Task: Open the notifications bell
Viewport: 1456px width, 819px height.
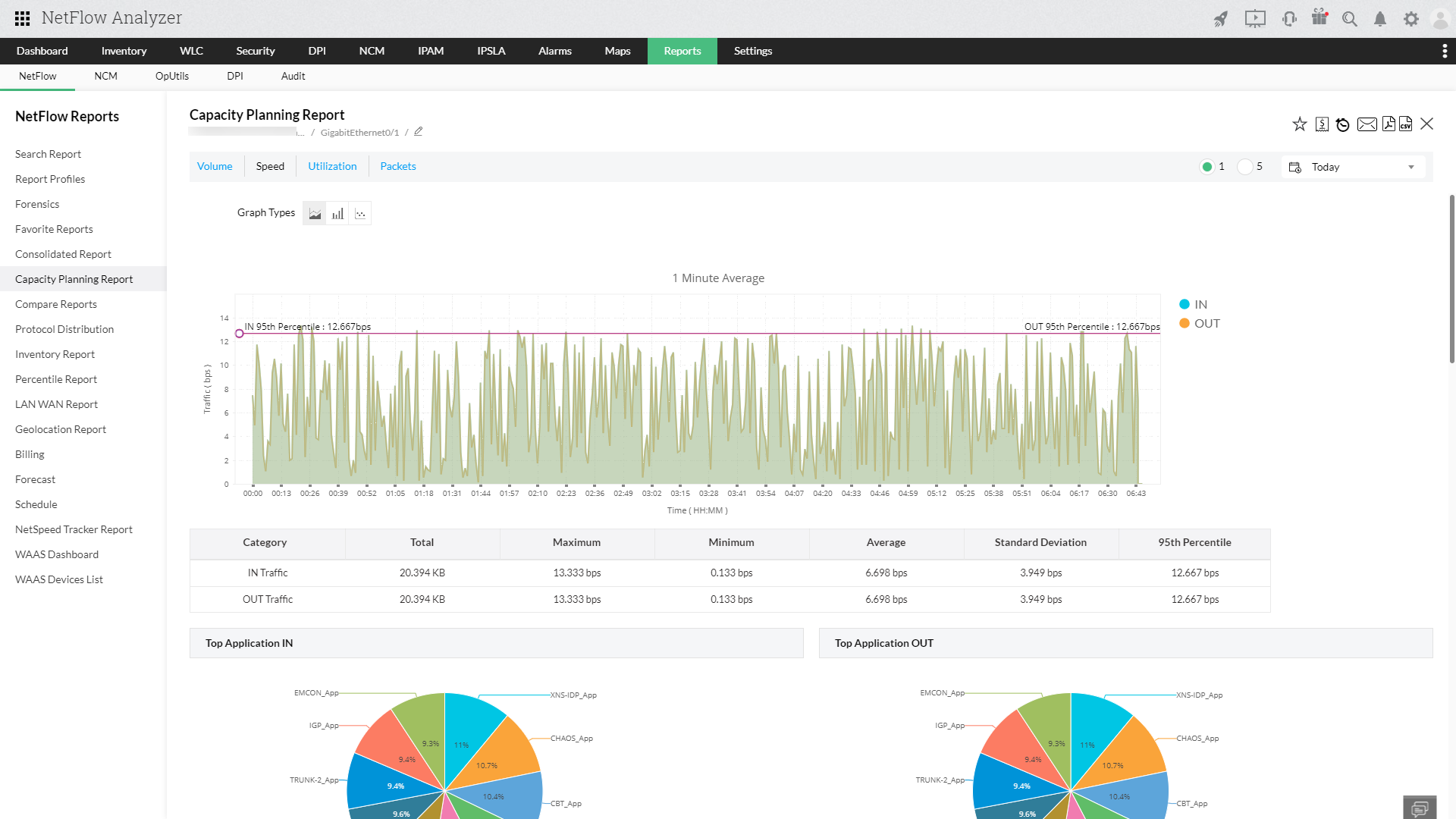Action: tap(1379, 18)
